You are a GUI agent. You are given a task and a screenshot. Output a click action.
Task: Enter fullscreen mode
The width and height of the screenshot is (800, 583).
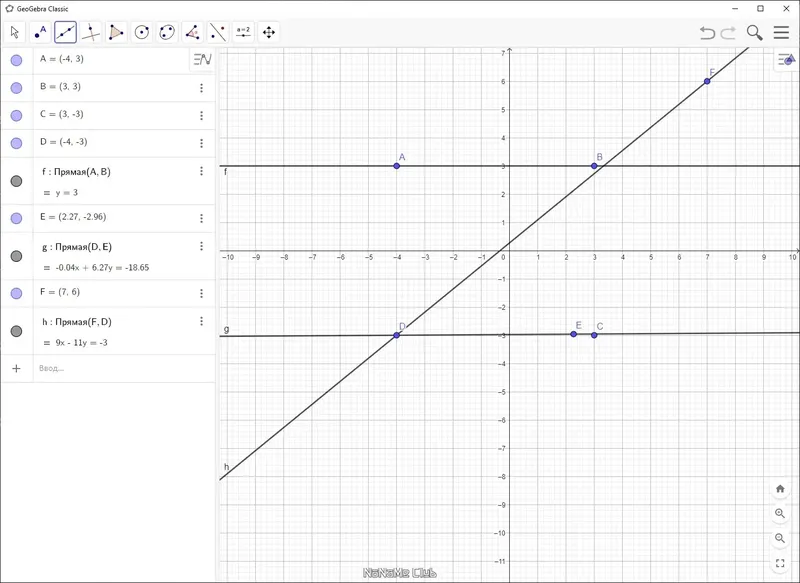pyautogui.click(x=780, y=563)
